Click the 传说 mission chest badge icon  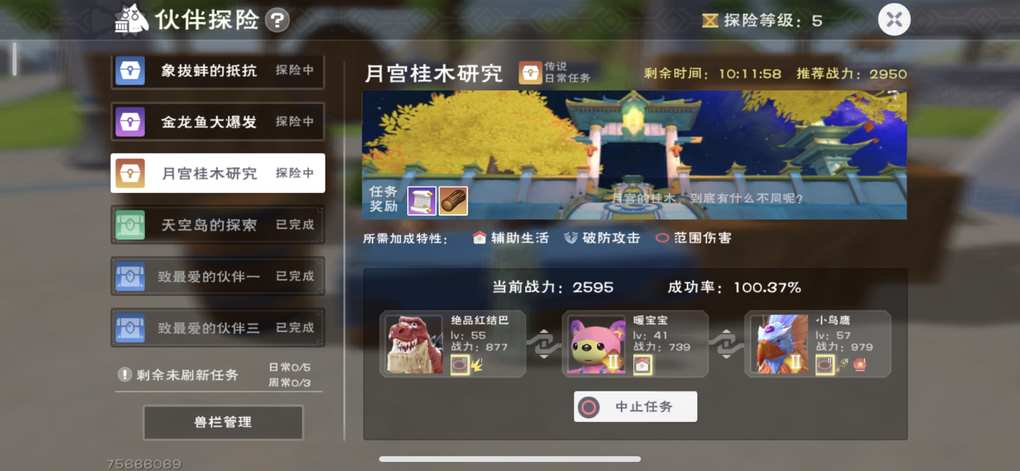530,73
